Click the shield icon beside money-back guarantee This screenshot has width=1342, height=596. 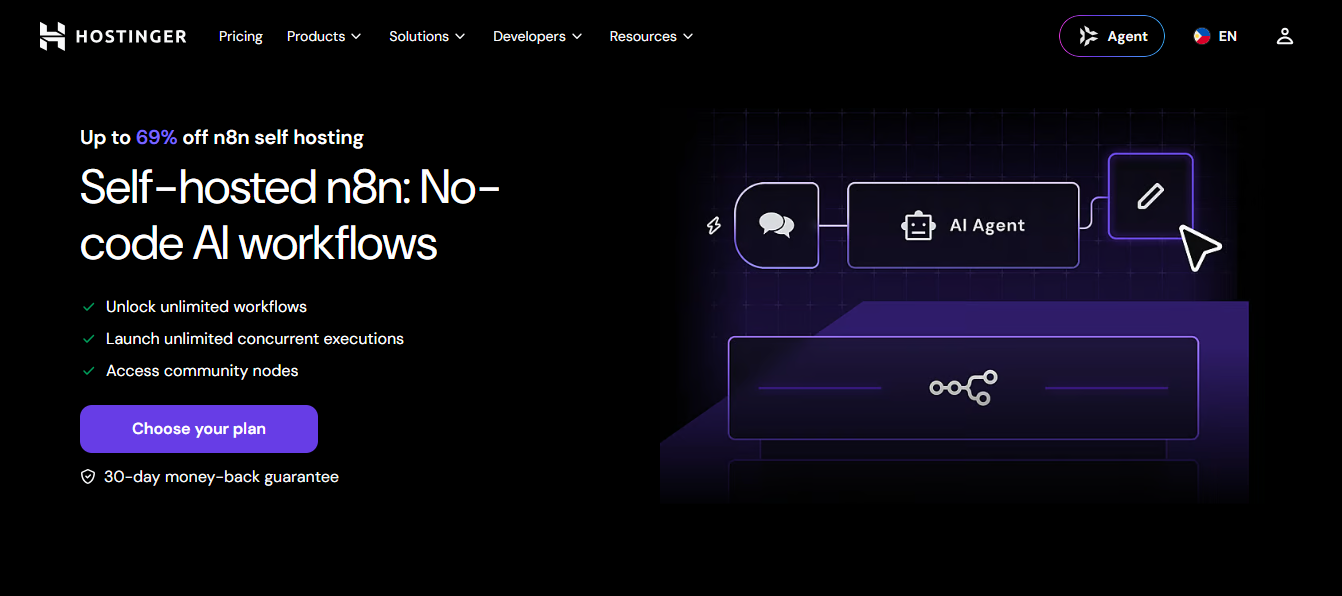tap(88, 477)
